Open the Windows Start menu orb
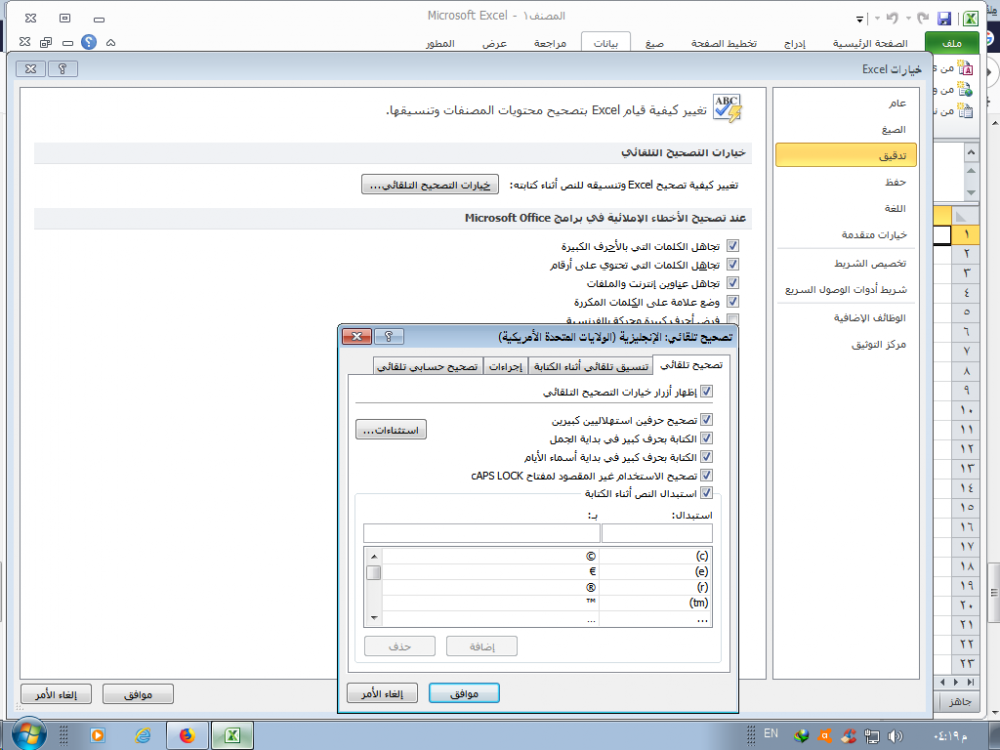The height and width of the screenshot is (750, 1000). 28,735
